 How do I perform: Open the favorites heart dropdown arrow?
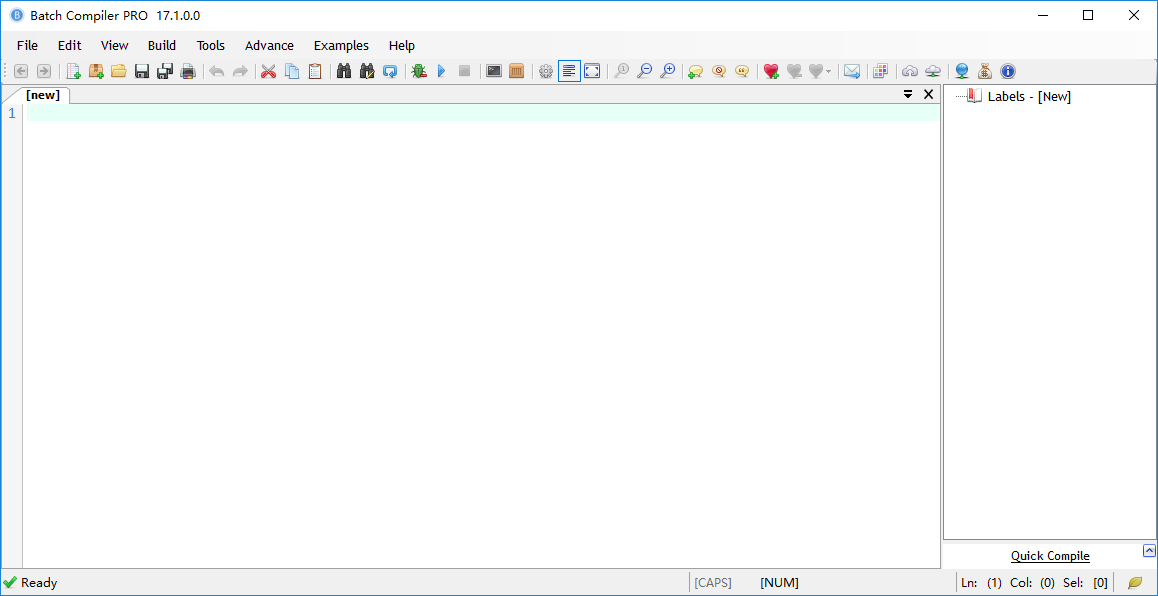pos(828,72)
